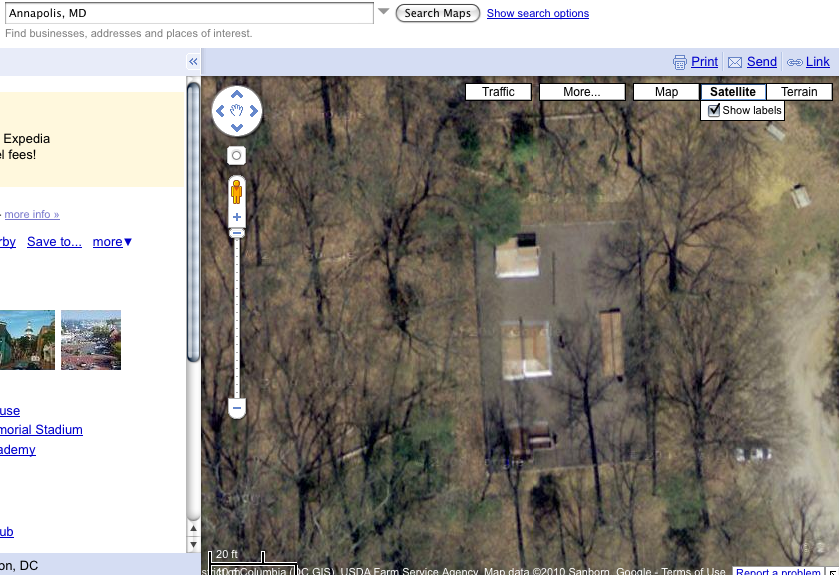
Task: Open Show search options link
Action: pos(538,13)
